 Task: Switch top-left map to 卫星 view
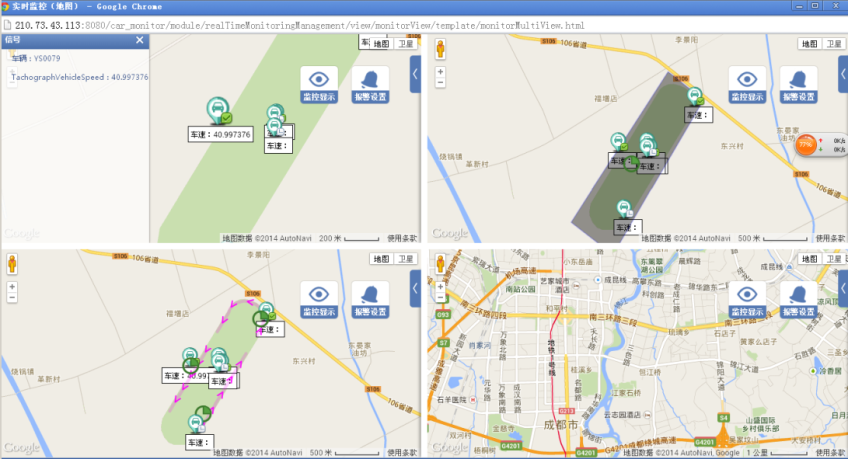(406, 44)
